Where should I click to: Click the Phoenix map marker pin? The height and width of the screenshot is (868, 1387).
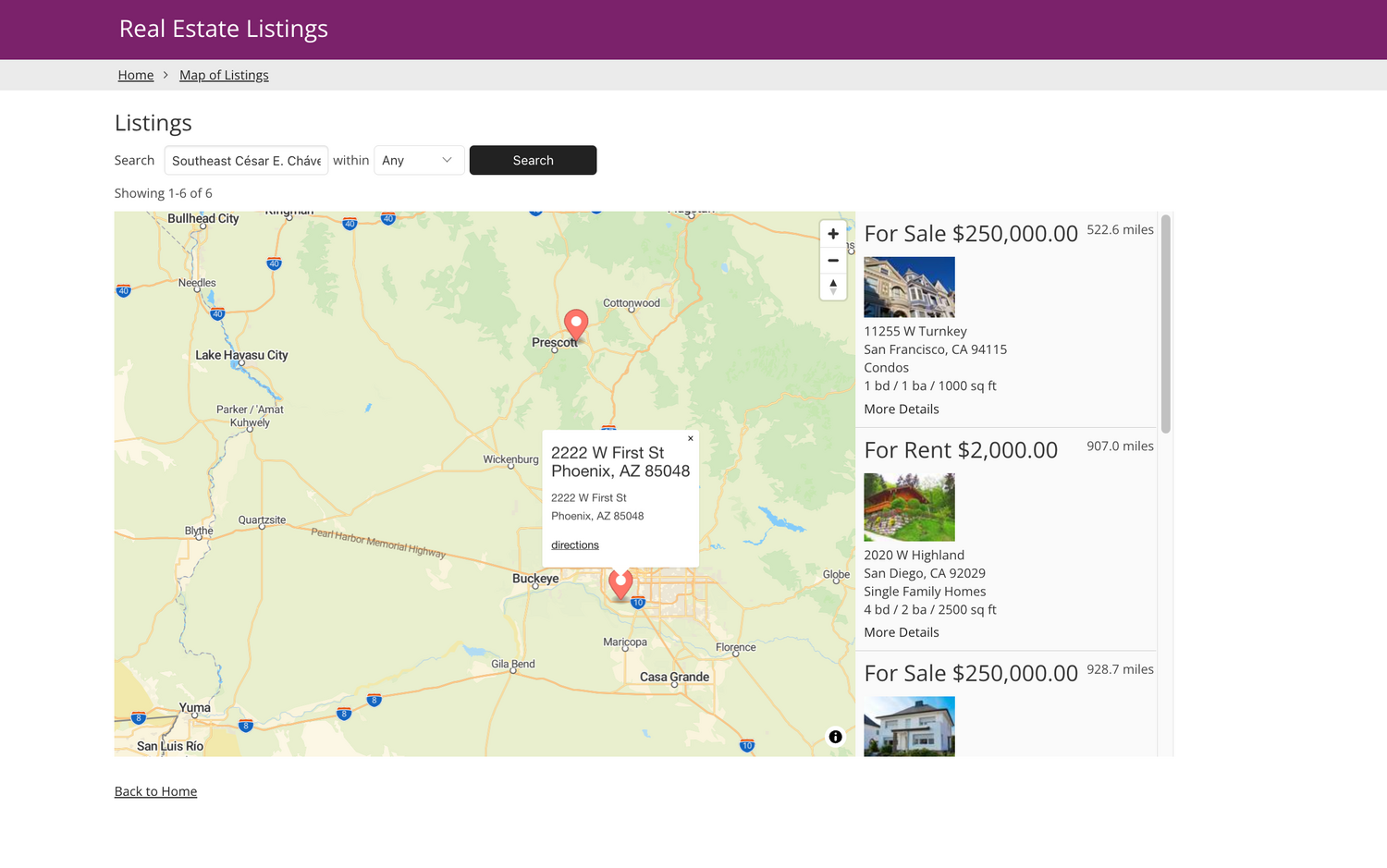click(620, 583)
